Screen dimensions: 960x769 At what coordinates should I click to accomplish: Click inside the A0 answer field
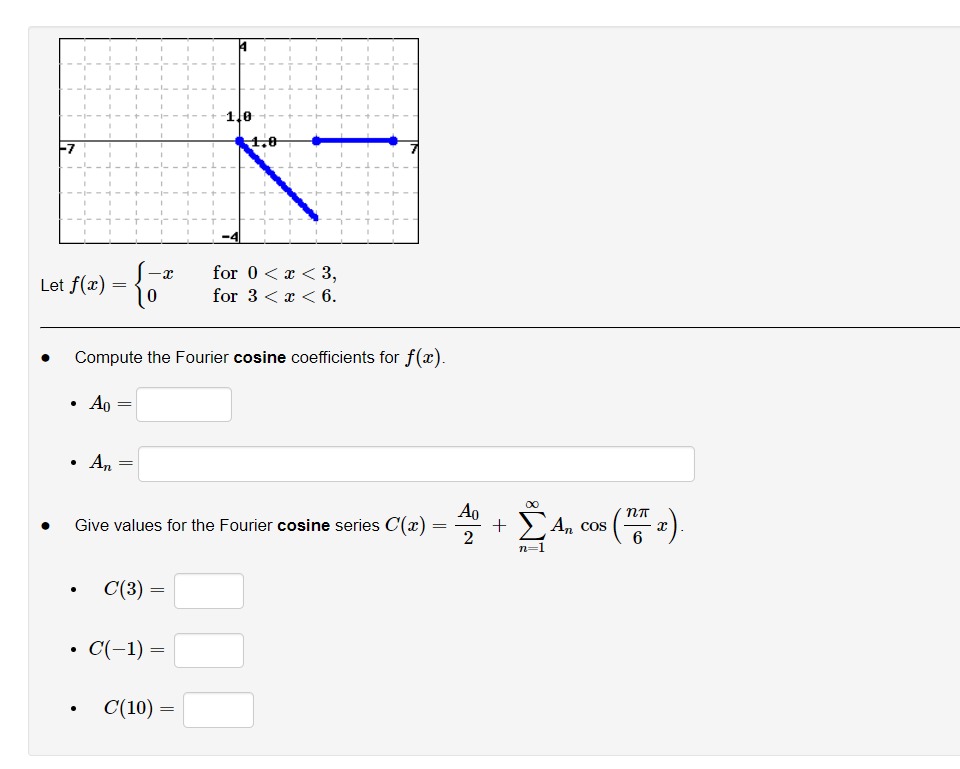click(x=183, y=404)
